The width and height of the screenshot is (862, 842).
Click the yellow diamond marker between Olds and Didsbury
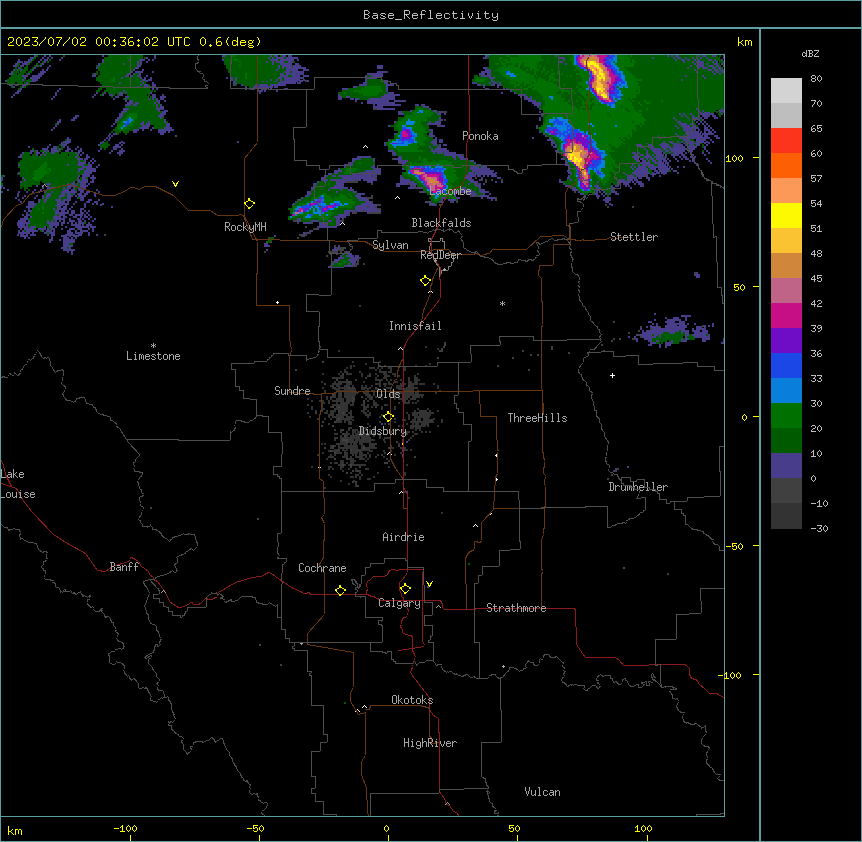(x=388, y=417)
